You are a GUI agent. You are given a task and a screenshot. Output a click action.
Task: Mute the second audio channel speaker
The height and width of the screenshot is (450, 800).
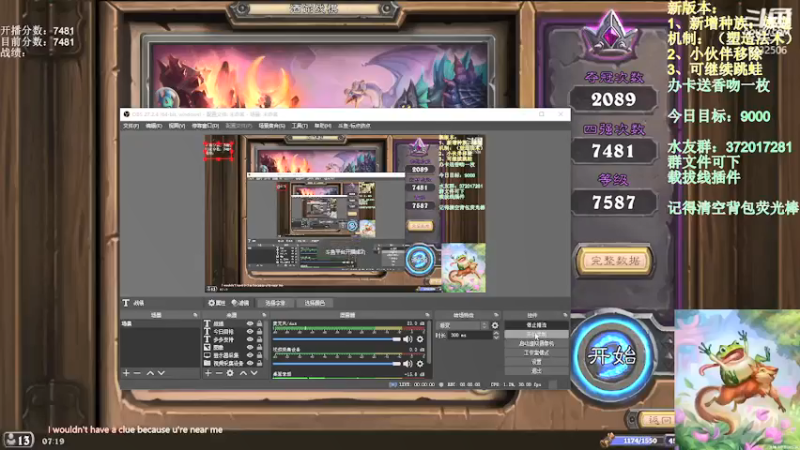(x=407, y=364)
